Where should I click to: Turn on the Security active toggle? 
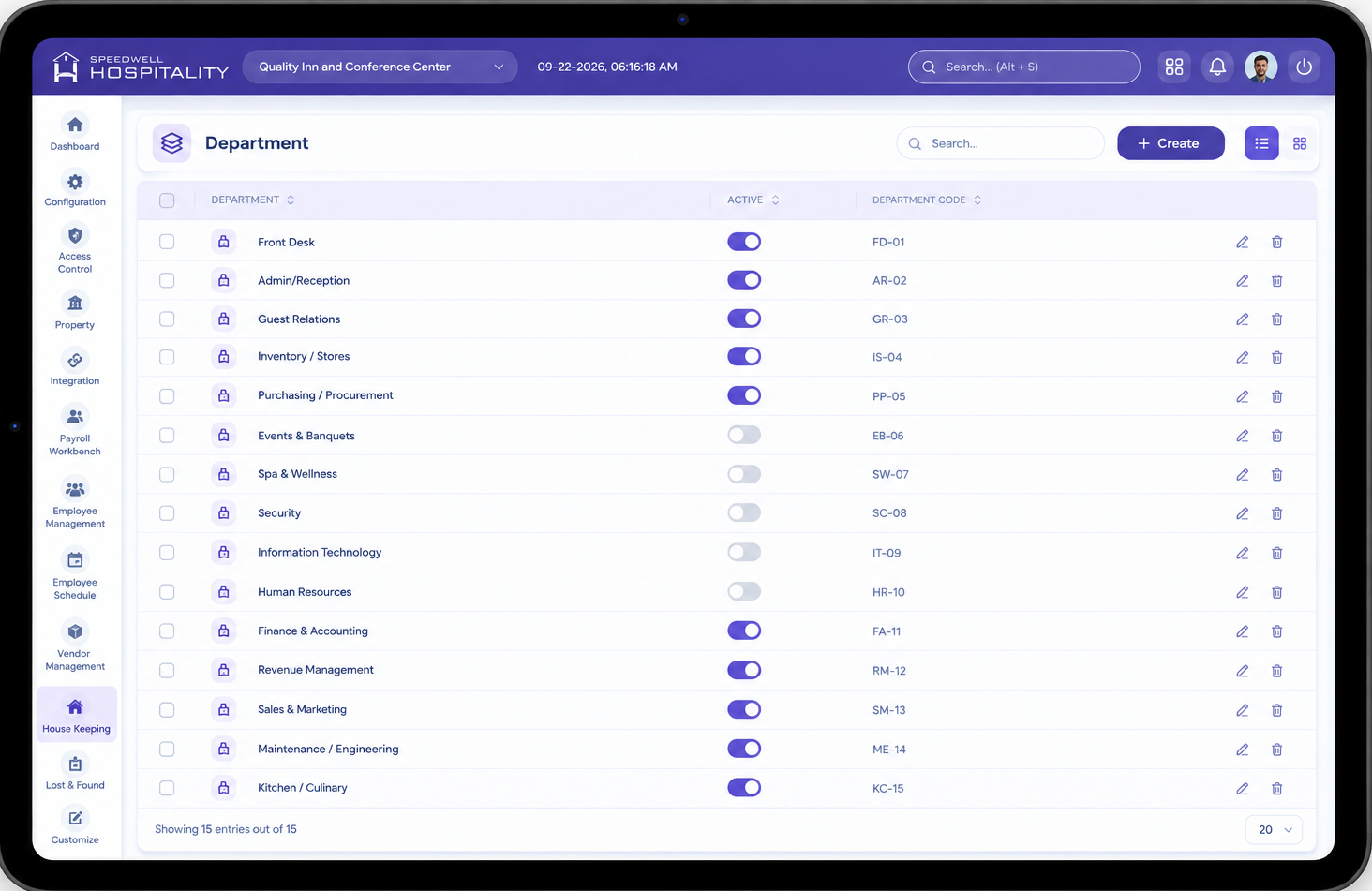pyautogui.click(x=744, y=512)
